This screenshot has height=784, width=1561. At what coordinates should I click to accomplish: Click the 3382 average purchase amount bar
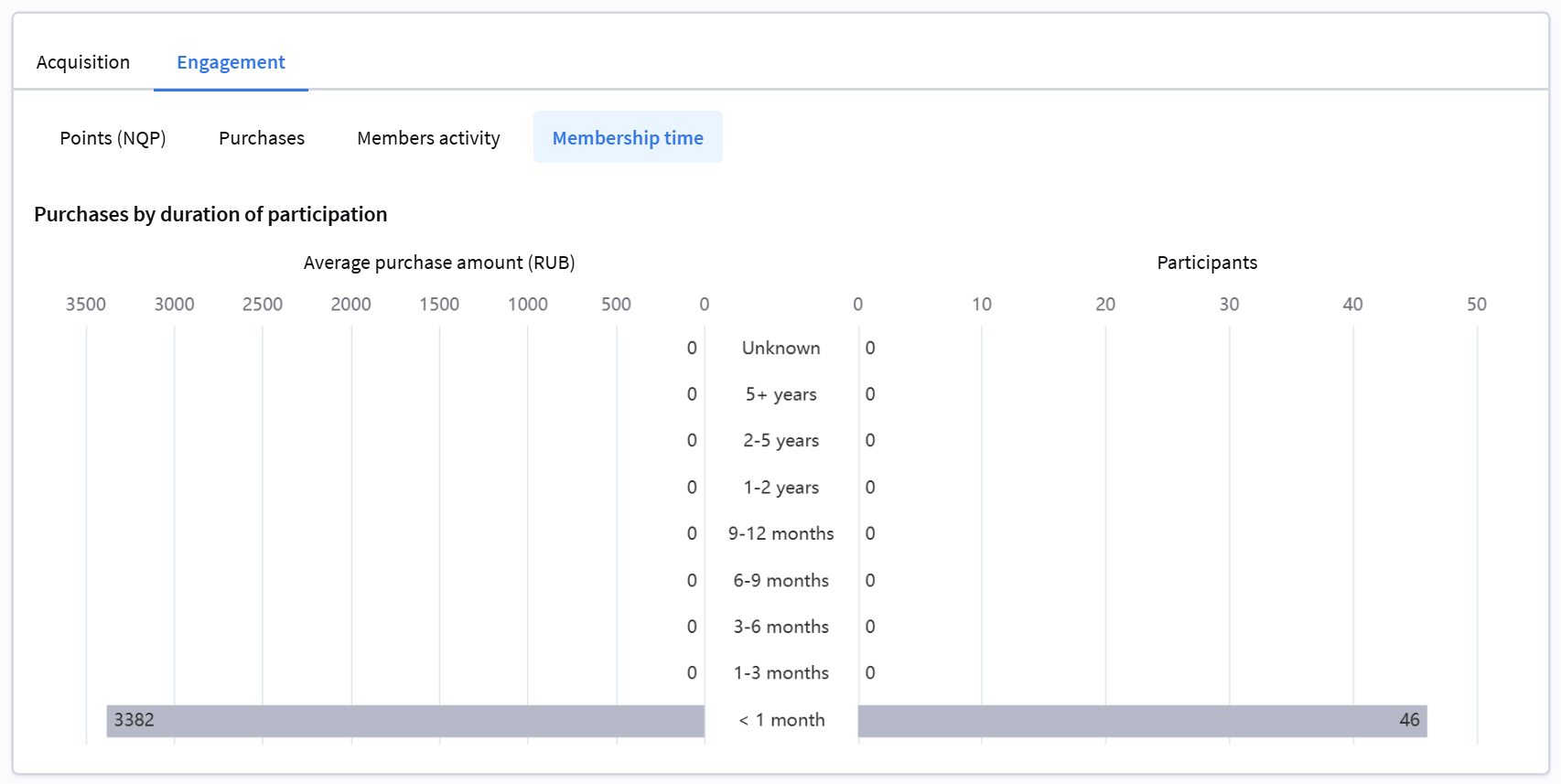[405, 721]
